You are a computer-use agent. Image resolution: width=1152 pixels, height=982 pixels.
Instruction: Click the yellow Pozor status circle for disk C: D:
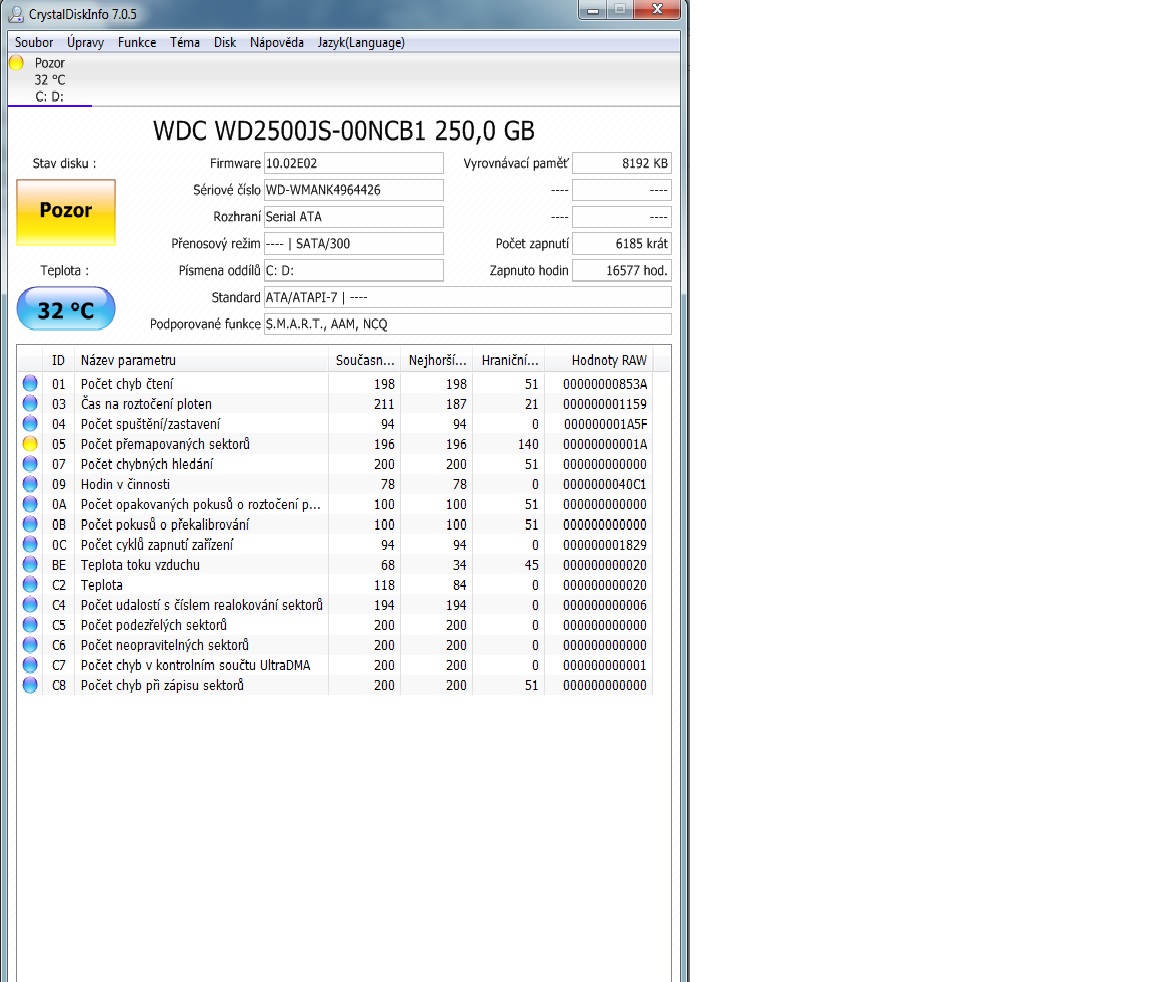click(16, 63)
